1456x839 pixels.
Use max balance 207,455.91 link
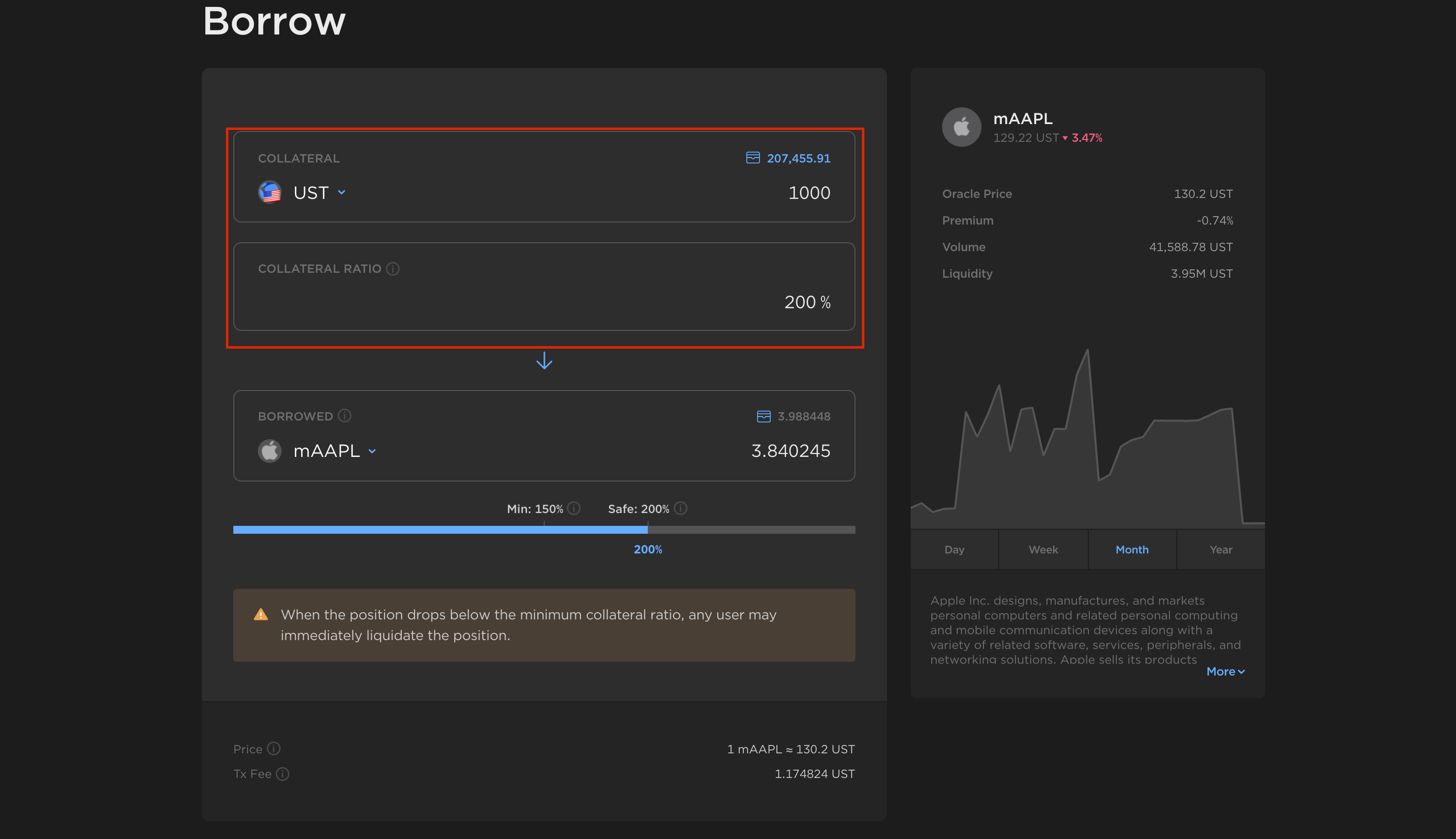click(x=798, y=159)
